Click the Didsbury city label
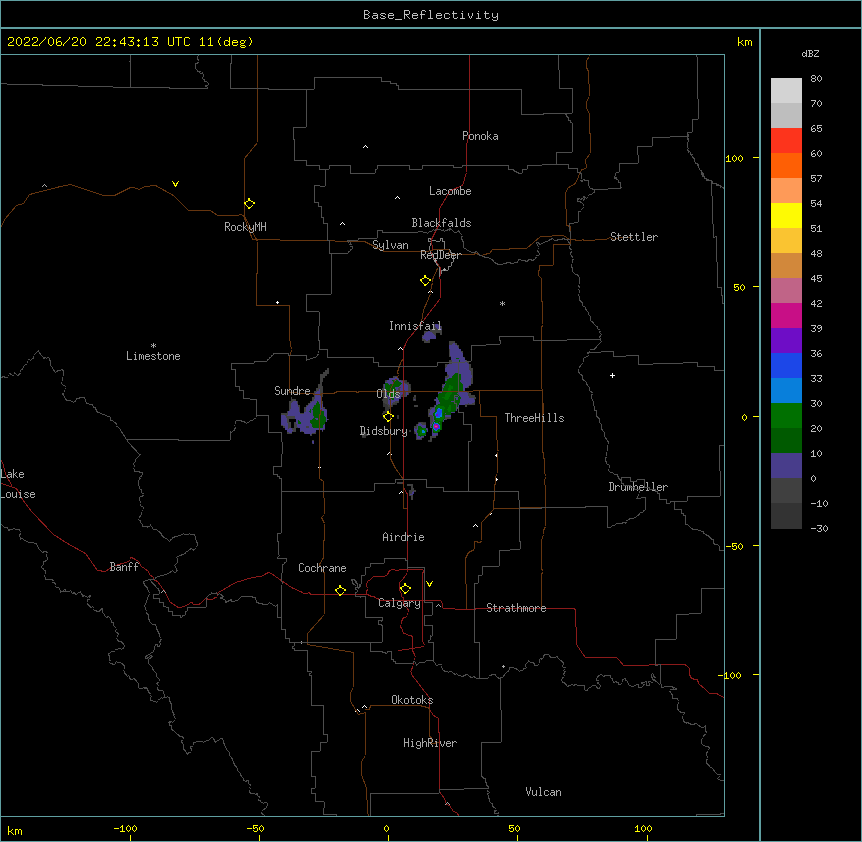The width and height of the screenshot is (862, 842). tap(384, 431)
